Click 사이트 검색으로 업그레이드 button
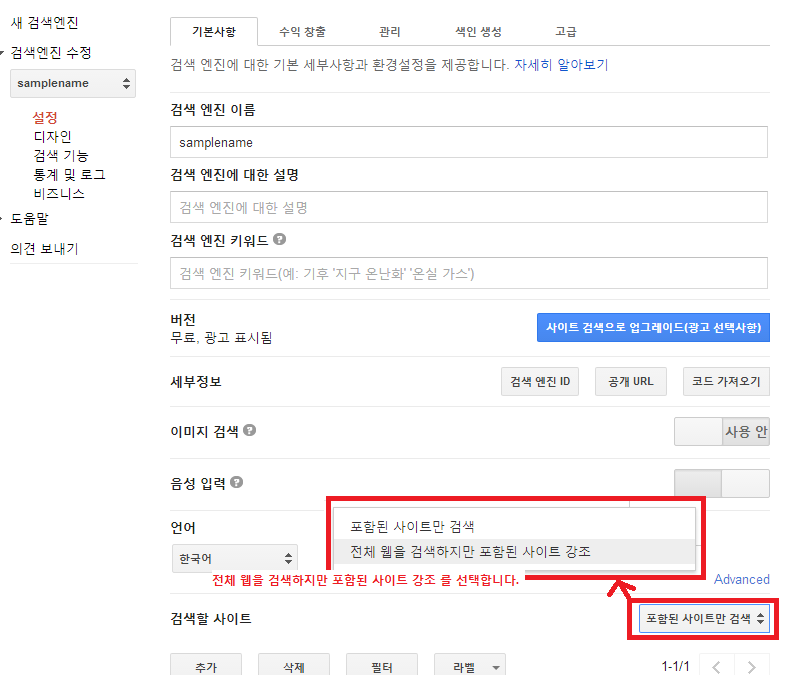The height and width of the screenshot is (675, 793). [653, 328]
